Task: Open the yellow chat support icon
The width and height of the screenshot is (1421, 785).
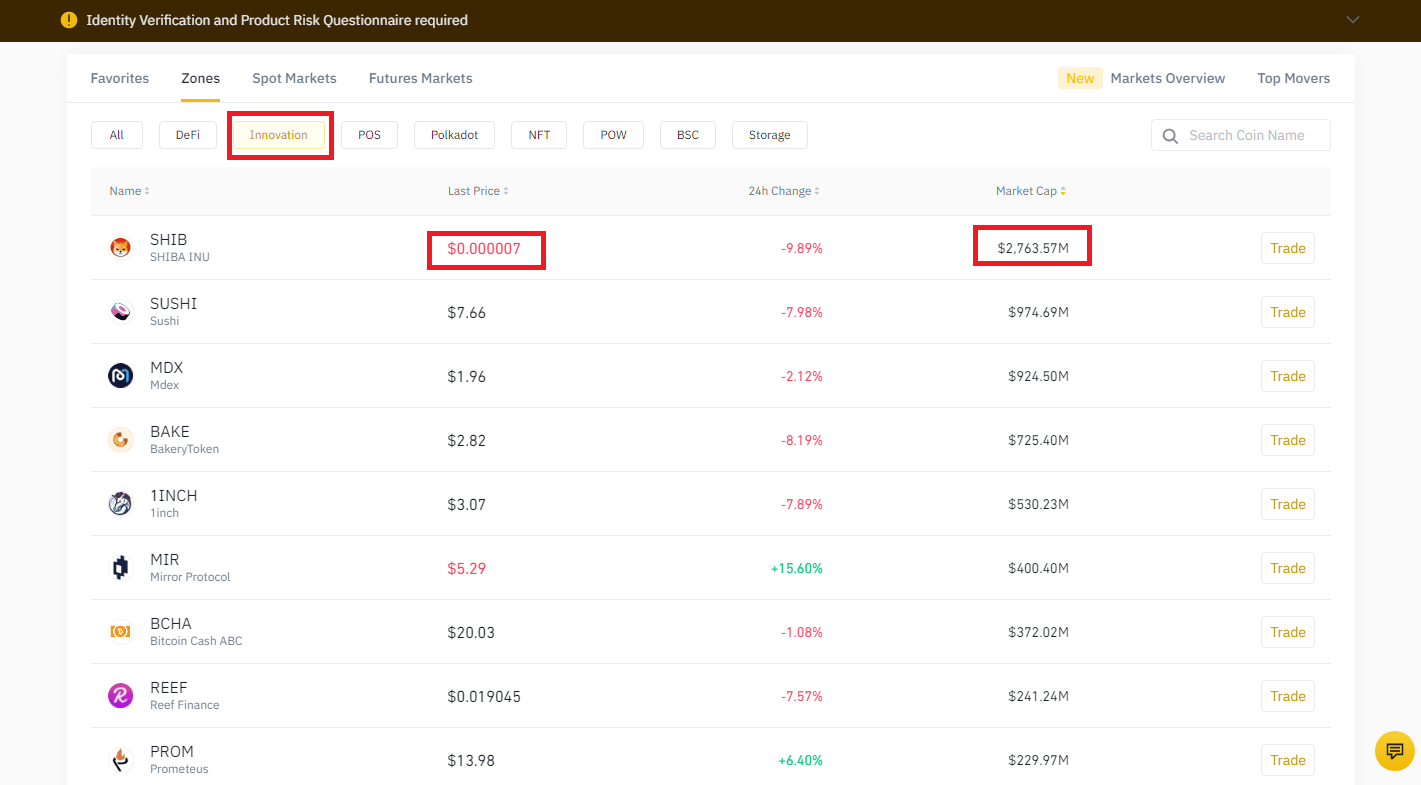Action: click(1395, 751)
